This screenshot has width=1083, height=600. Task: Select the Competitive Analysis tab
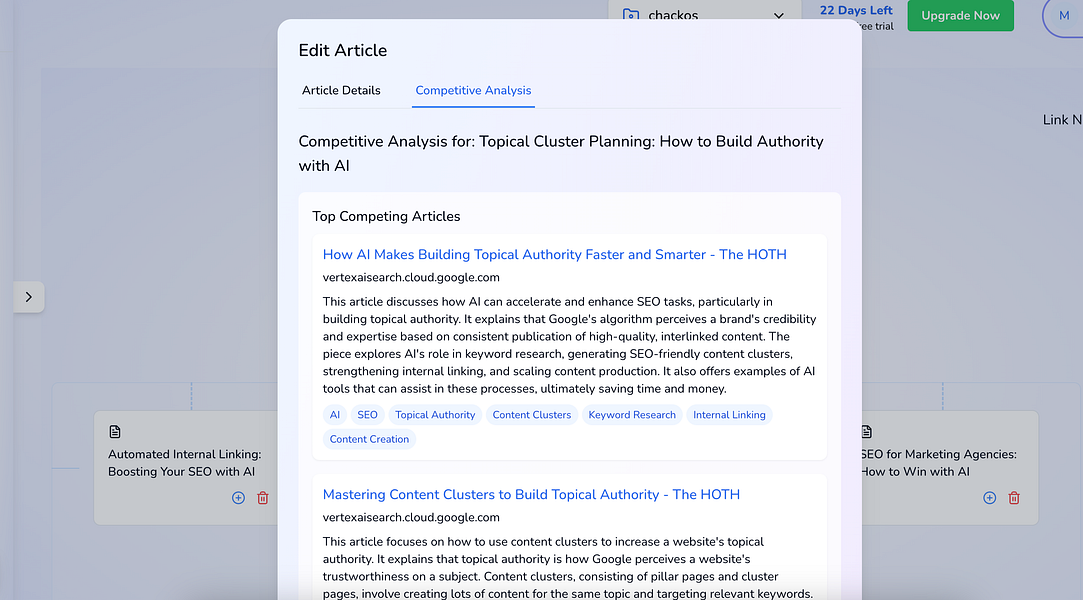point(473,90)
